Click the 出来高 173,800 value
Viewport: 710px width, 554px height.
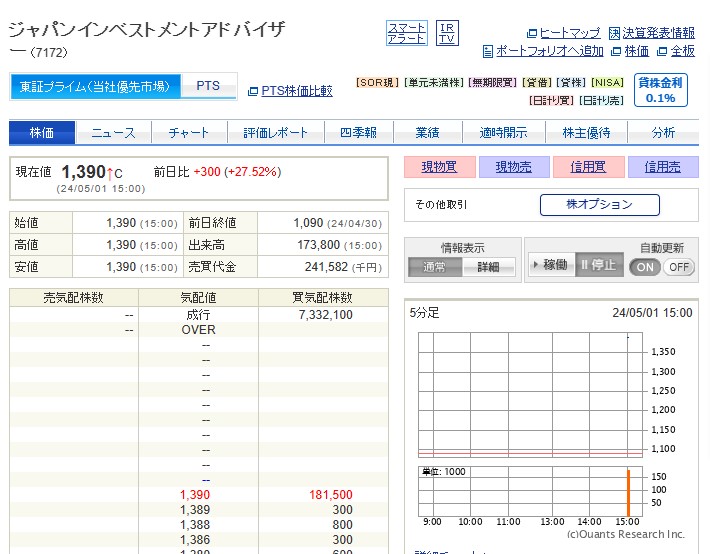[318, 245]
